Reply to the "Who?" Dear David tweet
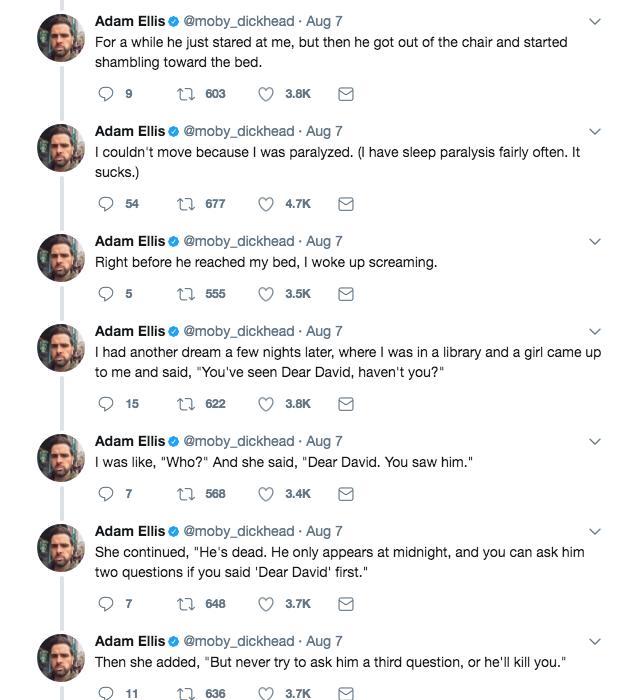 (107, 494)
